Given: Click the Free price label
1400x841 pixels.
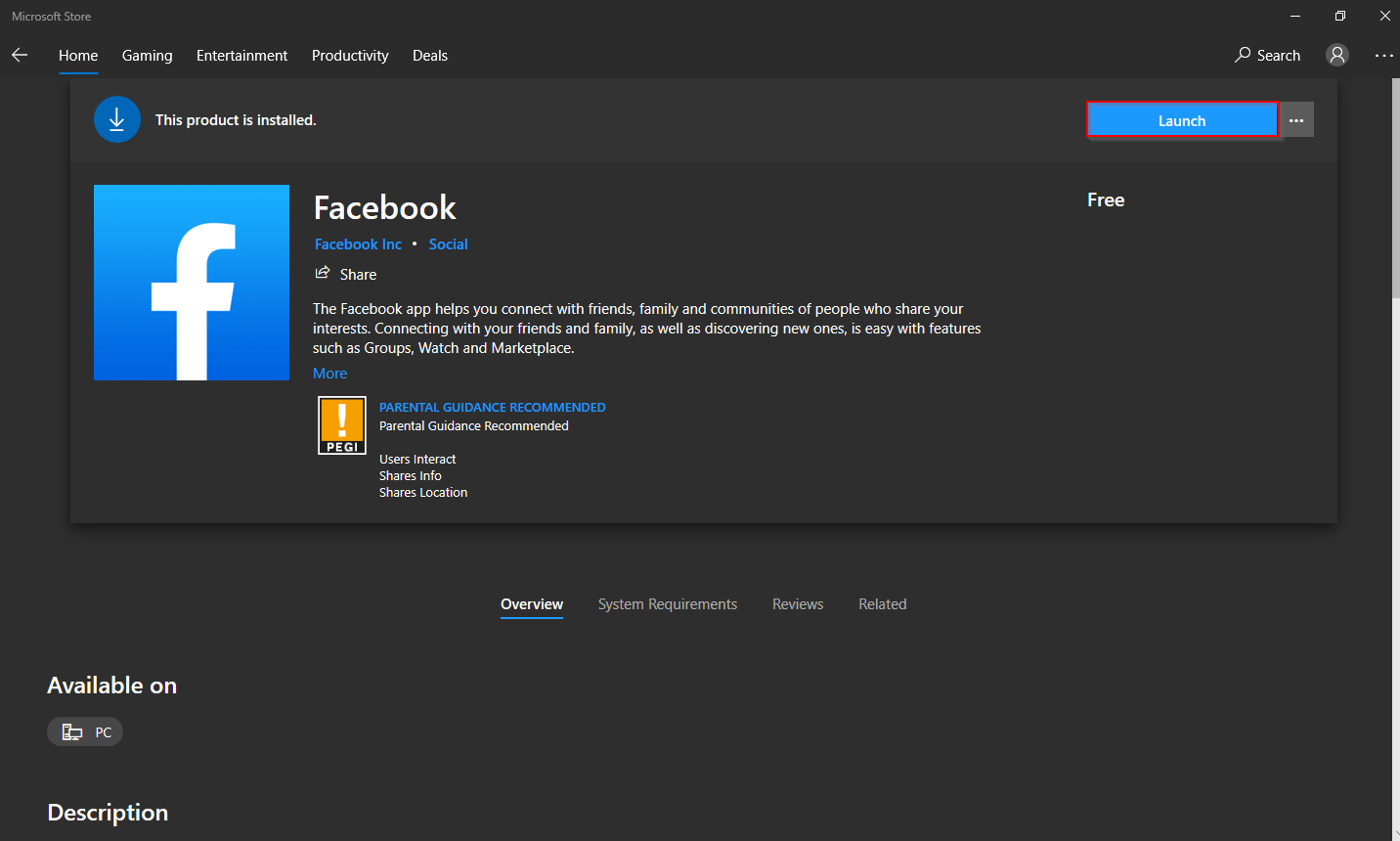Looking at the screenshot, I should pos(1106,199).
